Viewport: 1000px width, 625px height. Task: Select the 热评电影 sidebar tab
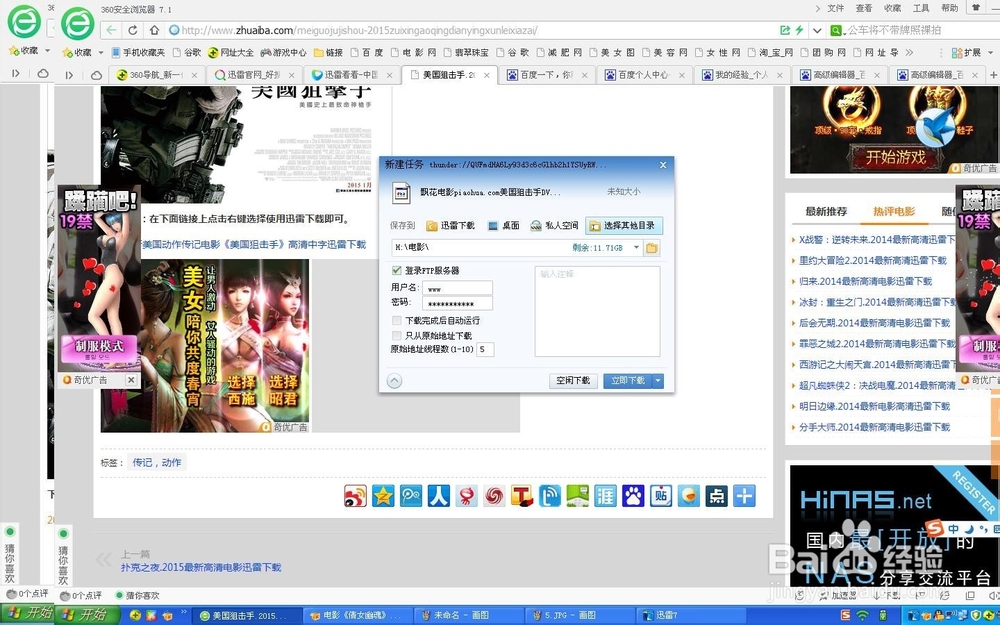(894, 211)
